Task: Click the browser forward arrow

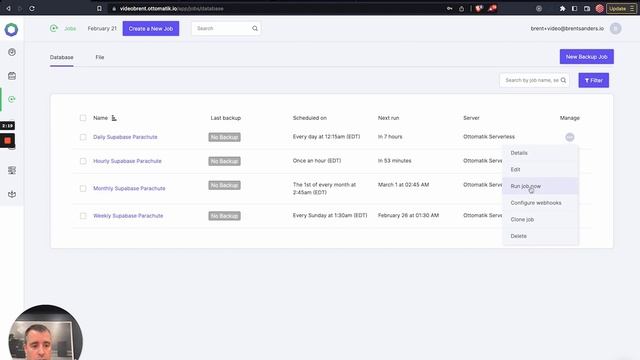Action: 20,8
